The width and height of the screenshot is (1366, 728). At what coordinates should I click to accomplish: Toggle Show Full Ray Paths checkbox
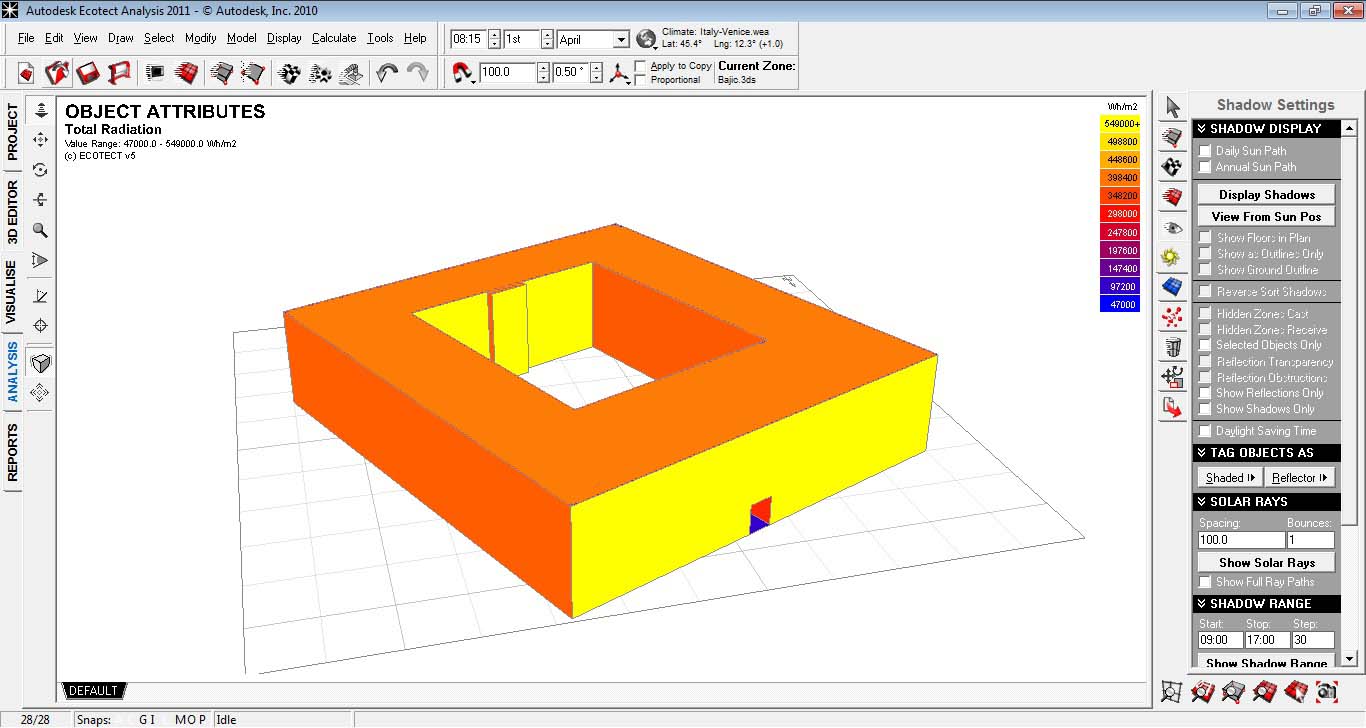pos(1205,582)
